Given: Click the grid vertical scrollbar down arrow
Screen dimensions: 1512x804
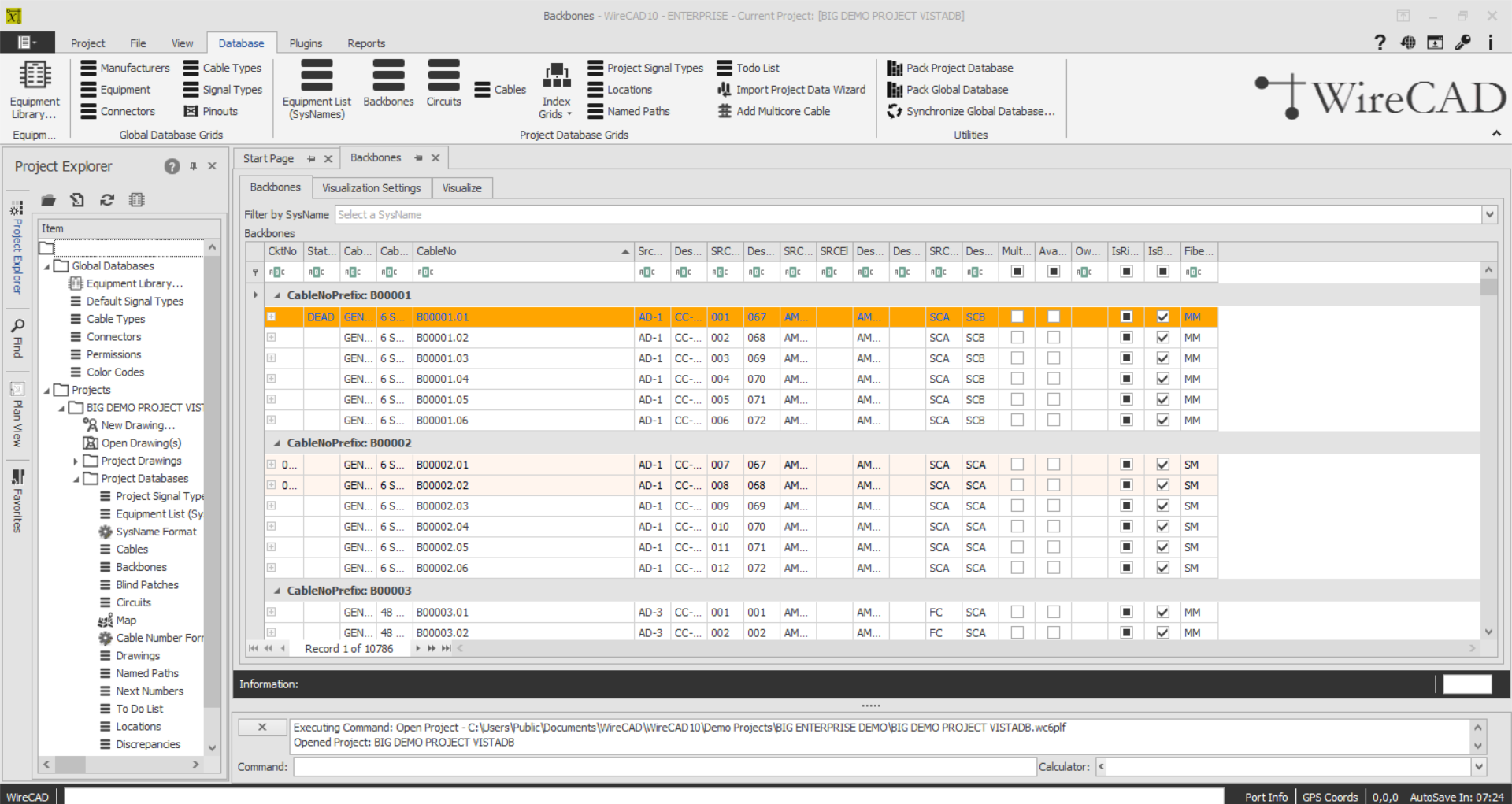Looking at the screenshot, I should 1488,632.
